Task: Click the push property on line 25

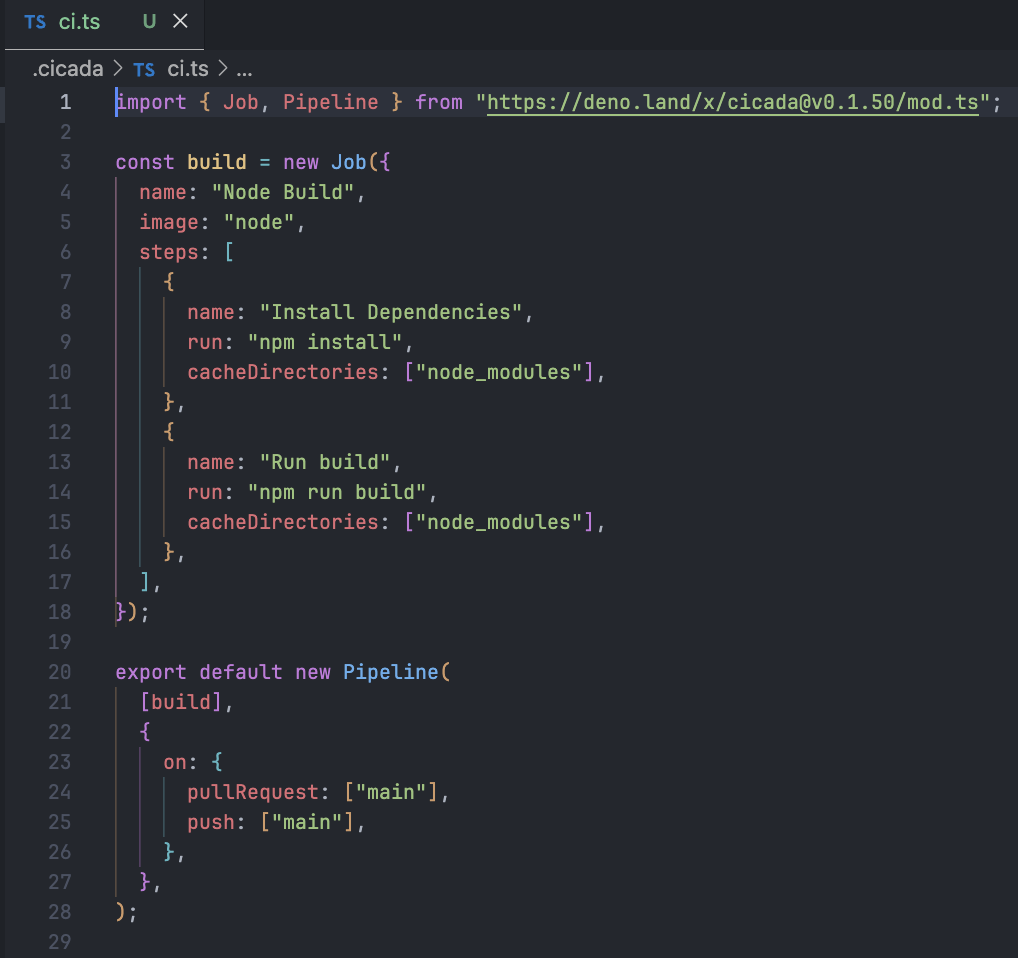Action: [210, 822]
